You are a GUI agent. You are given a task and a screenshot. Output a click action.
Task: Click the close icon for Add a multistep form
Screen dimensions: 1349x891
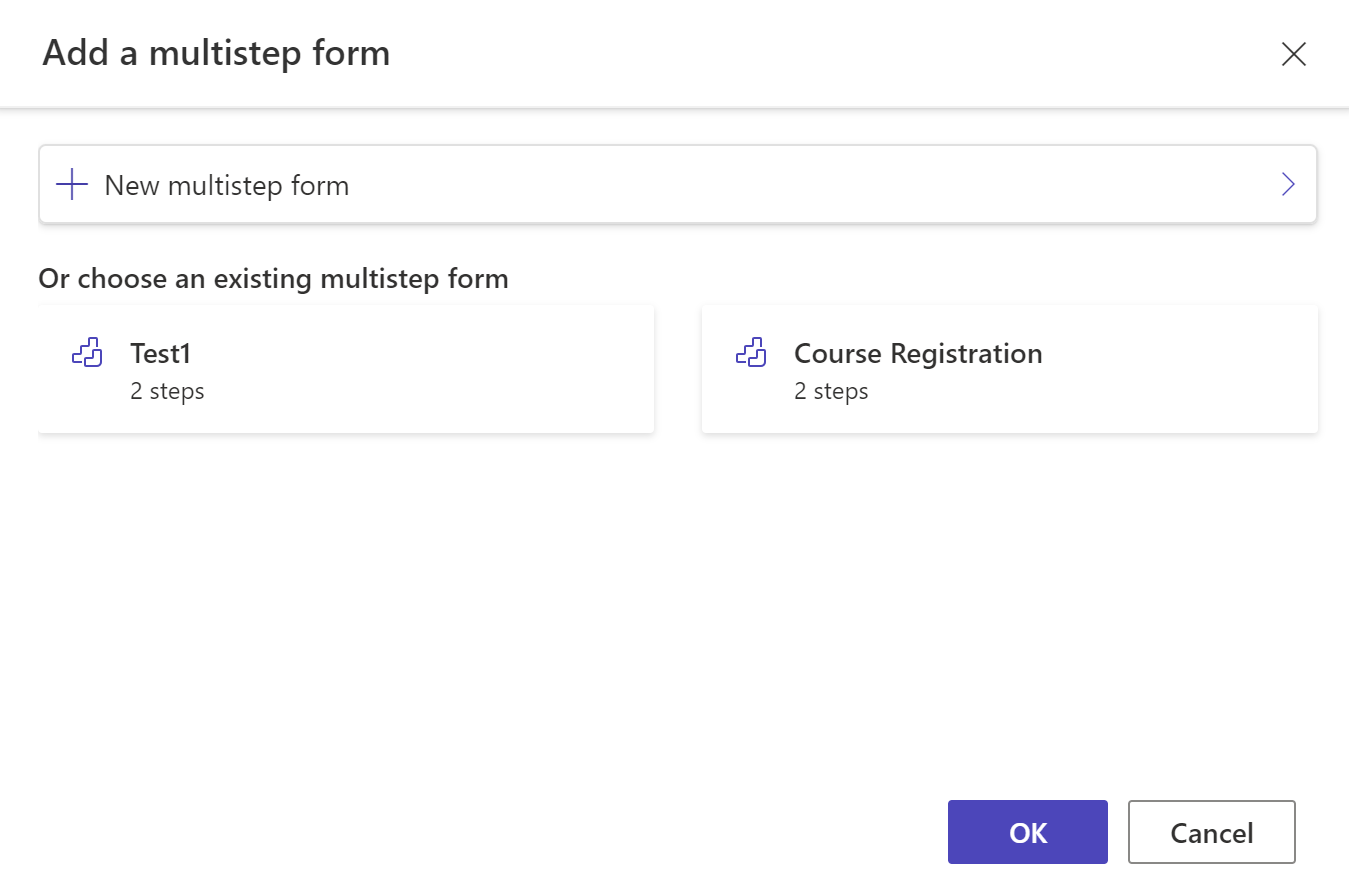[1293, 54]
